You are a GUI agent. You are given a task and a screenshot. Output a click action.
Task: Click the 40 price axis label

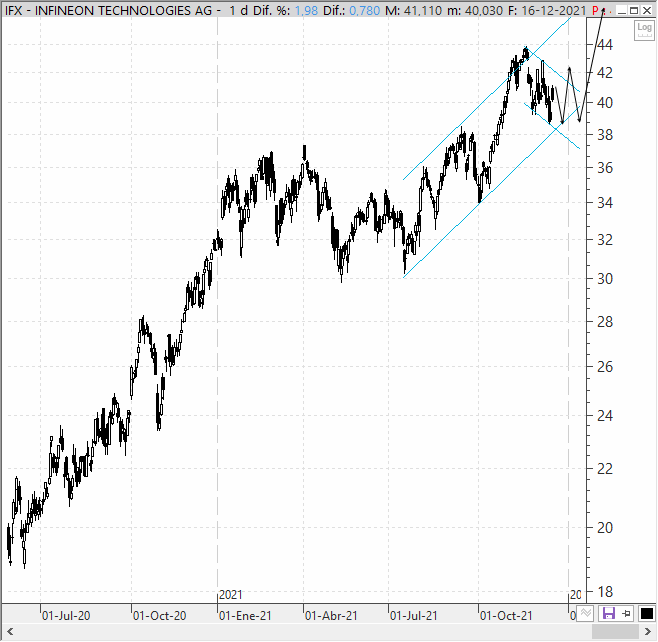[x=605, y=102]
